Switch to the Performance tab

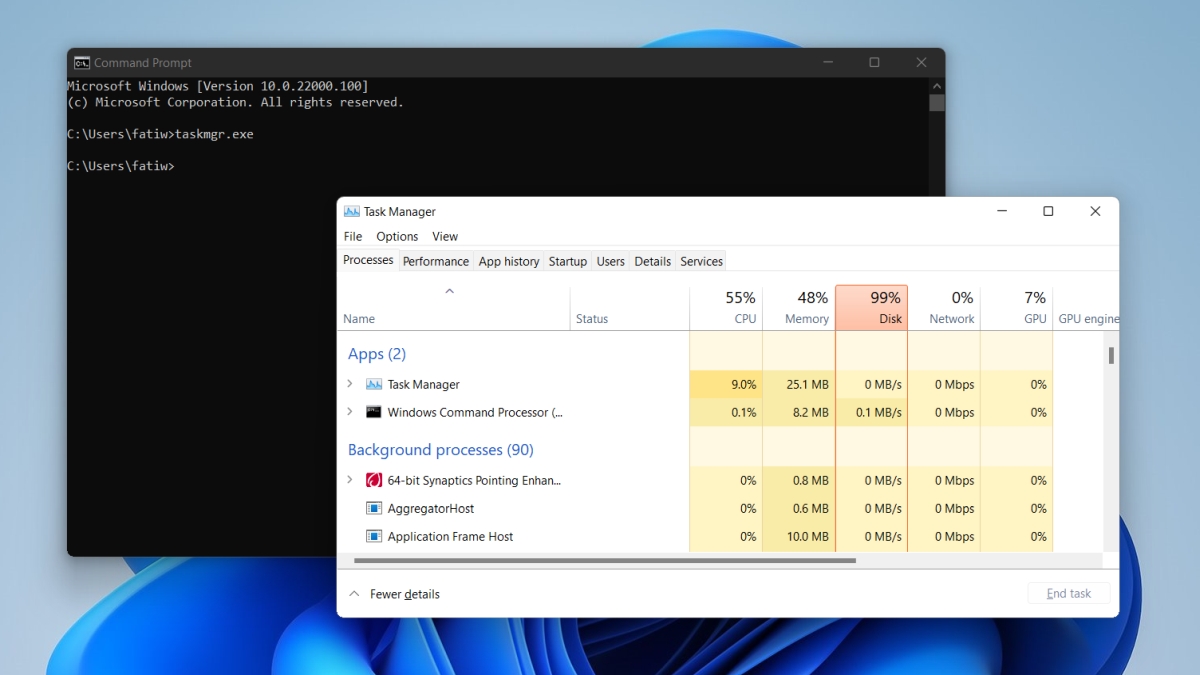click(x=436, y=261)
